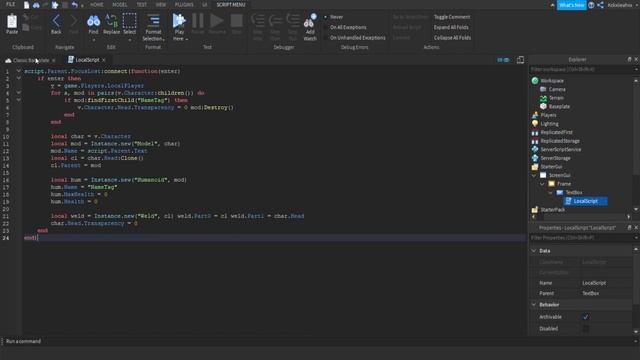The width and height of the screenshot is (640, 360).
Task: Select Terrain in Explorer
Action: click(x=556, y=98)
